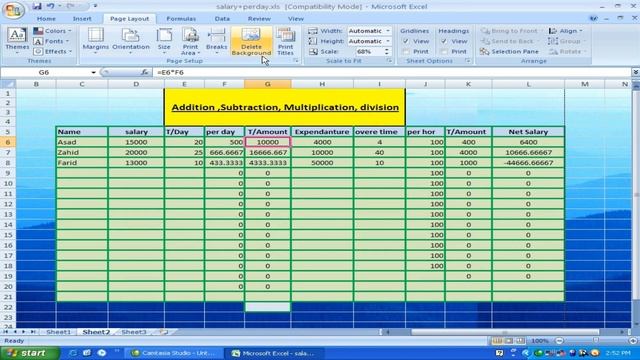Select column G header
640x360 pixels.
(268, 84)
